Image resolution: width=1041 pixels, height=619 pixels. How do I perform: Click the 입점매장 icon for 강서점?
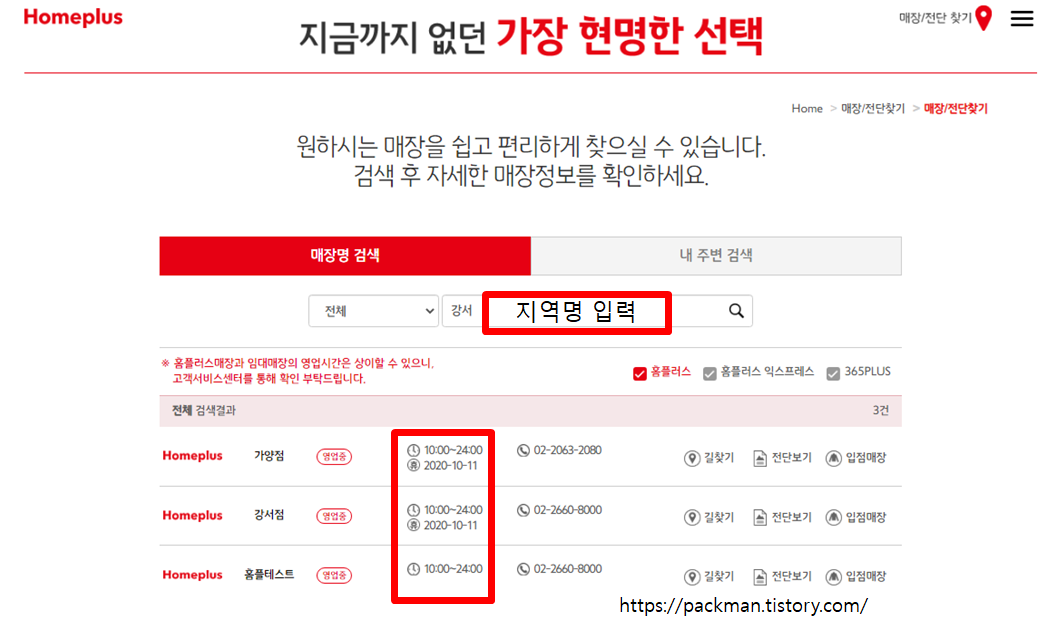point(833,517)
